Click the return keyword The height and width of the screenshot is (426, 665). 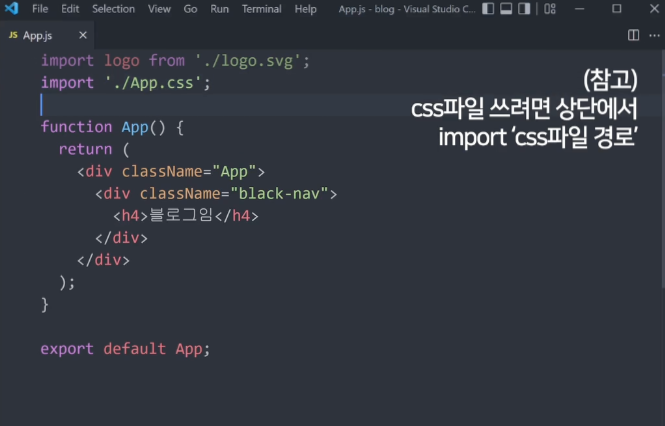[85, 149]
